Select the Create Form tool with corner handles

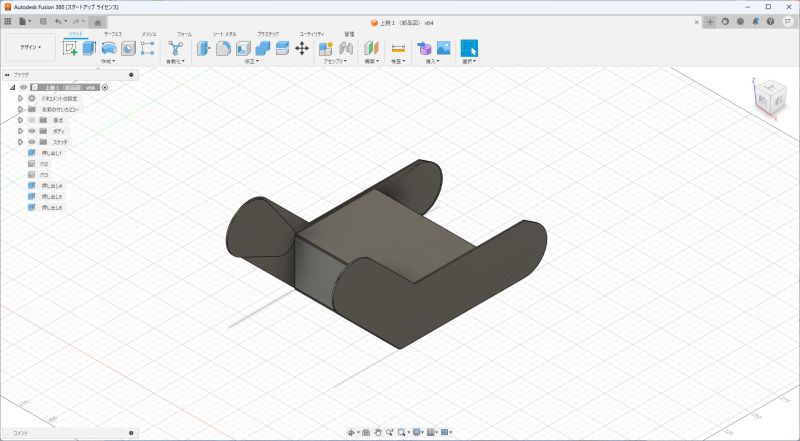(x=147, y=48)
